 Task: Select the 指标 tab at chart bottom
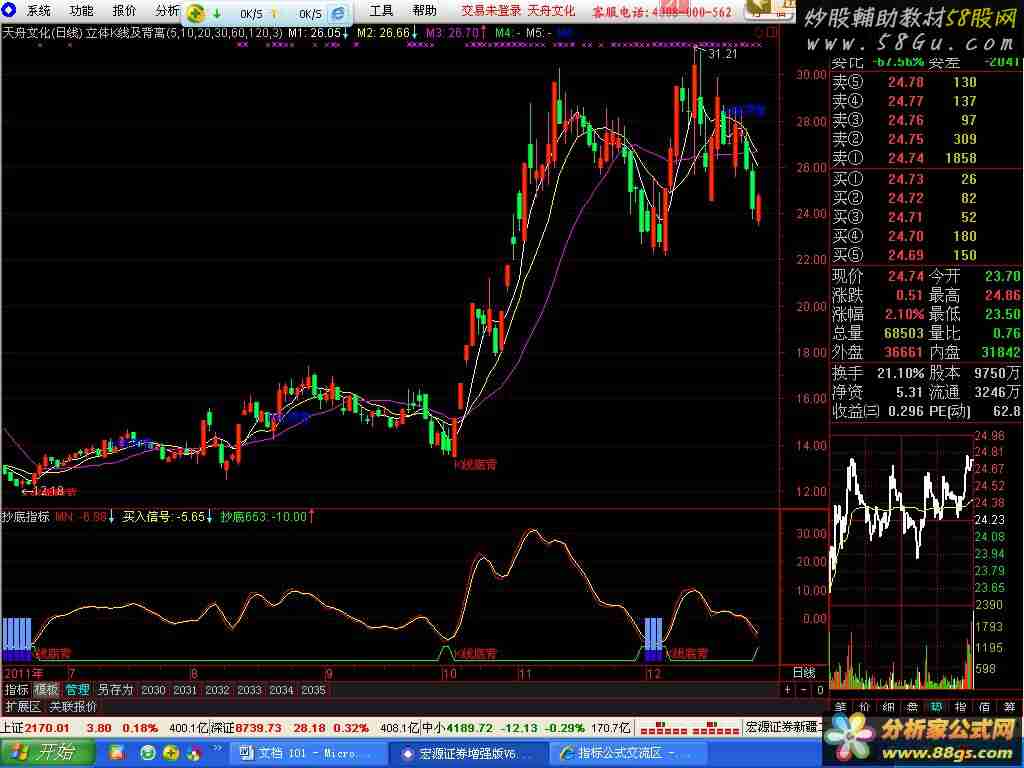coord(17,690)
